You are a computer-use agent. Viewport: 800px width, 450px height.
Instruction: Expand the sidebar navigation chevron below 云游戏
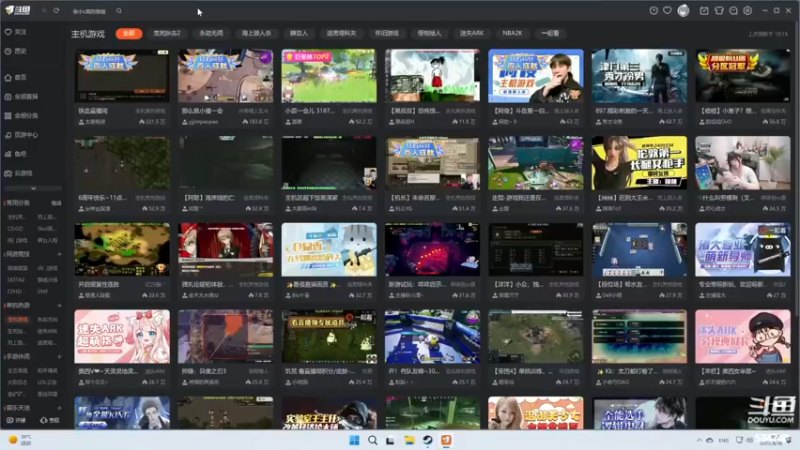coord(33,188)
